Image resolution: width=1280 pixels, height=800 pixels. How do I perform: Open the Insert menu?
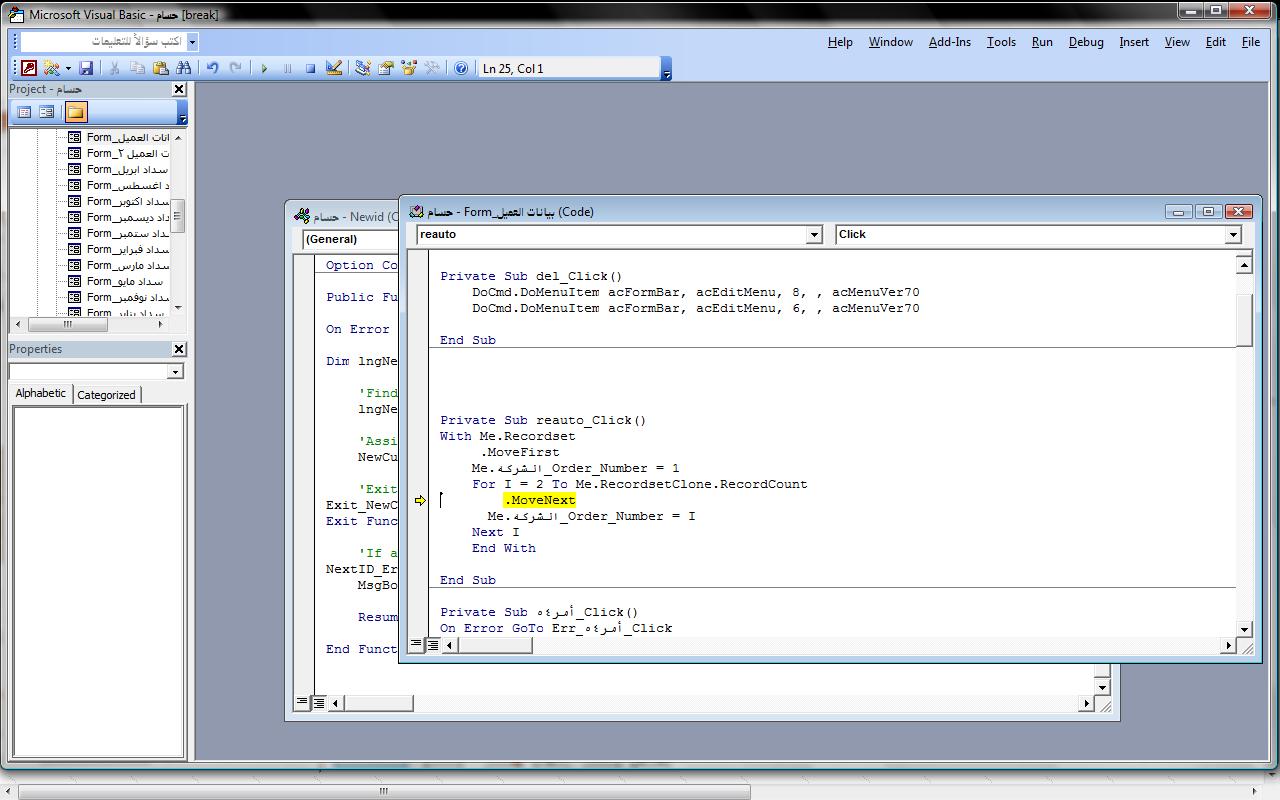[x=1134, y=42]
